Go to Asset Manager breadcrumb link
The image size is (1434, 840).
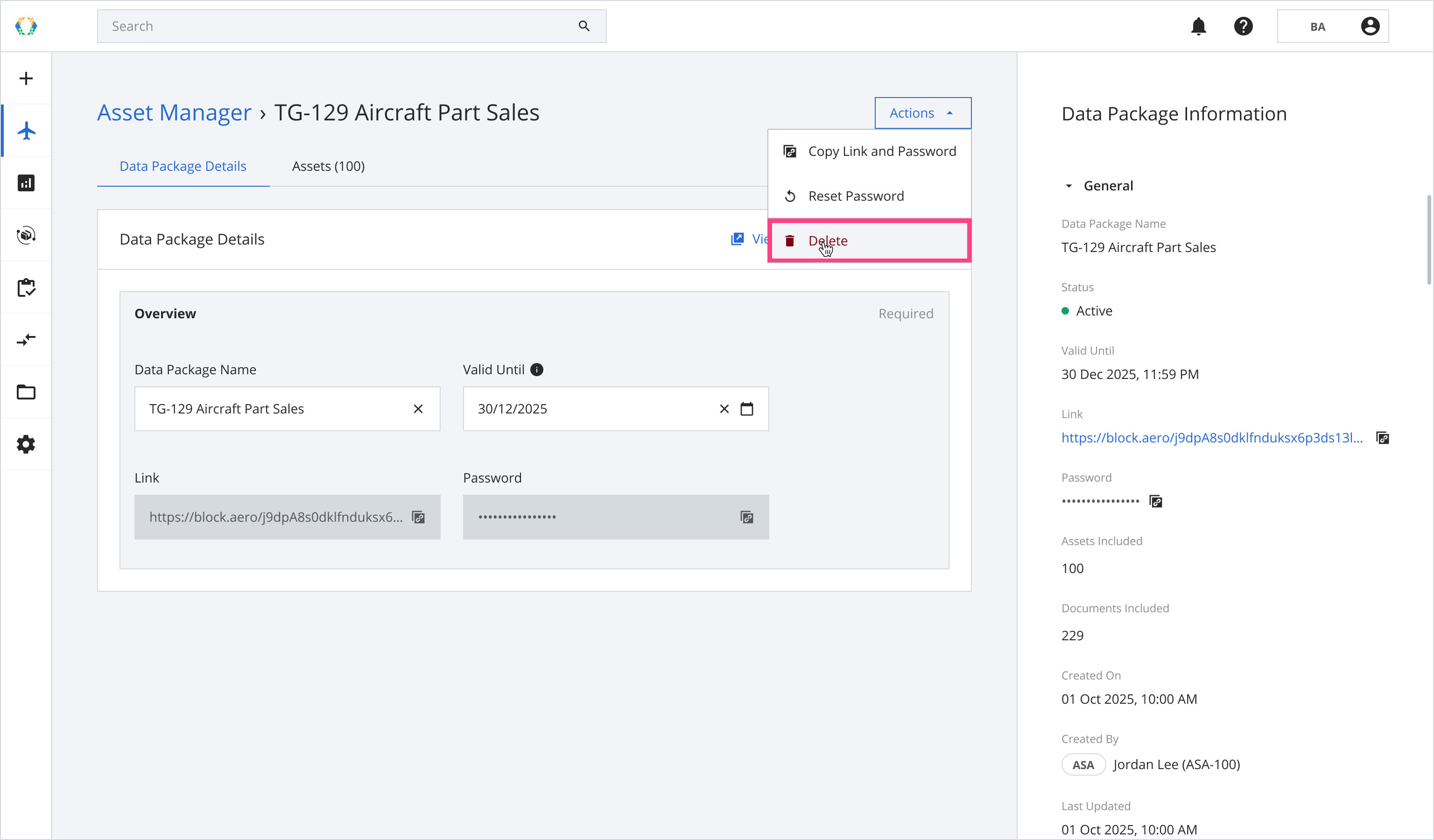(x=174, y=112)
